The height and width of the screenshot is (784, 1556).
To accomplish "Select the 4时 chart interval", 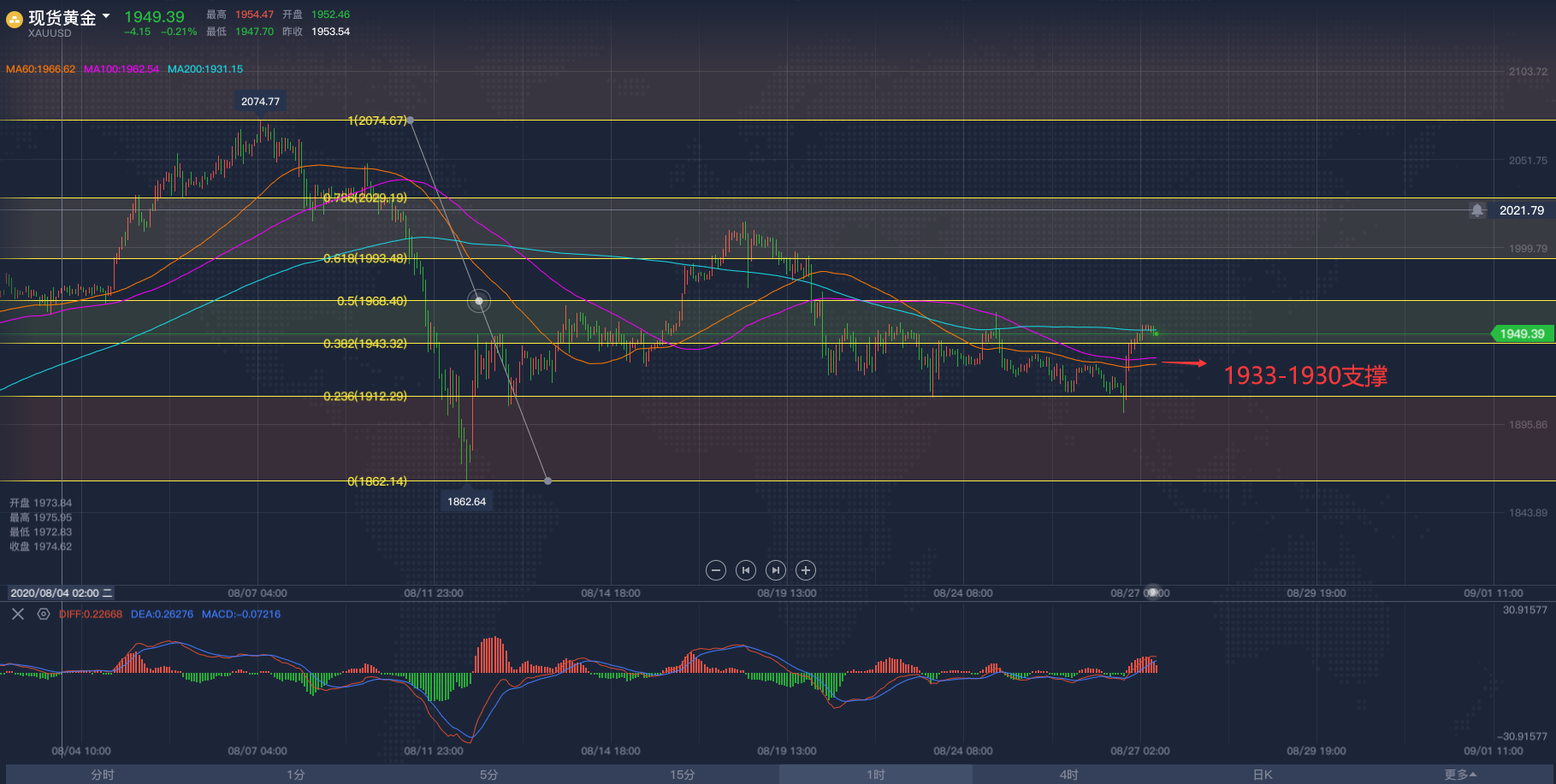I will 1069,775.
